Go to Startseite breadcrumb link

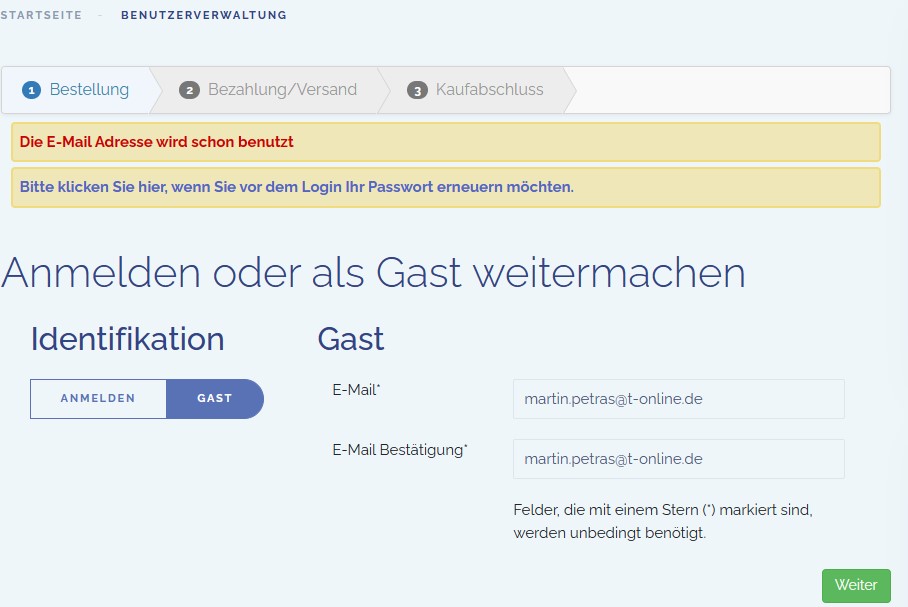[x=41, y=15]
